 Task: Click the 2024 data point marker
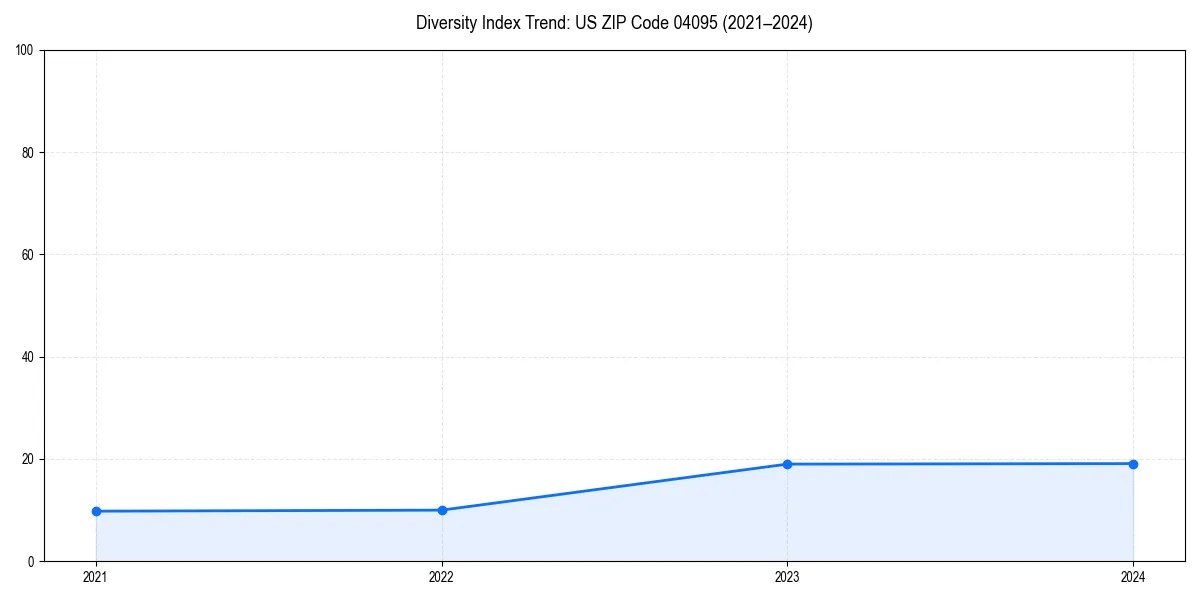click(1133, 464)
